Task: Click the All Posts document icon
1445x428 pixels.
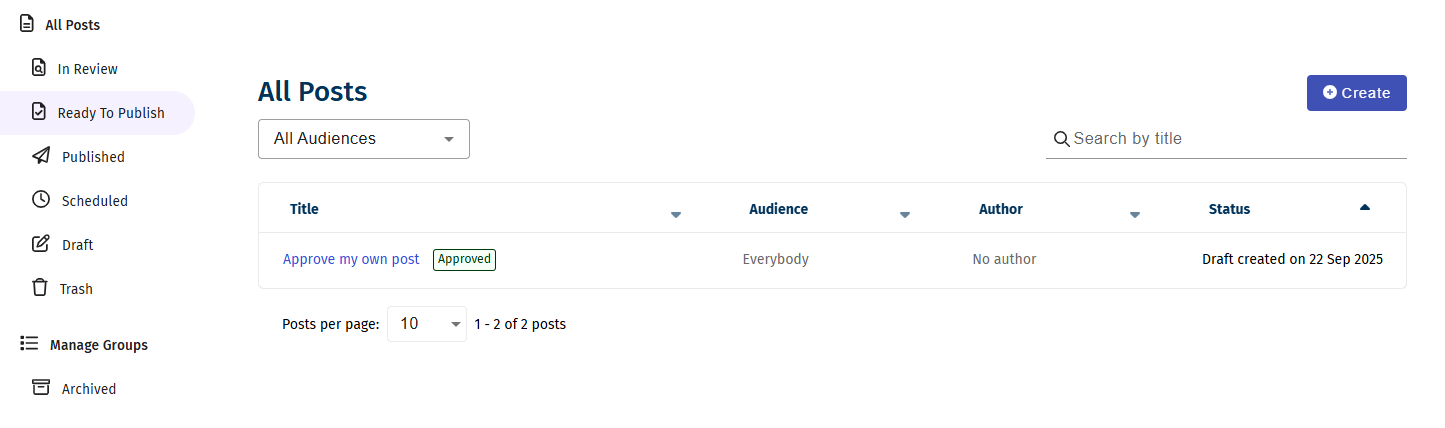Action: [x=27, y=24]
